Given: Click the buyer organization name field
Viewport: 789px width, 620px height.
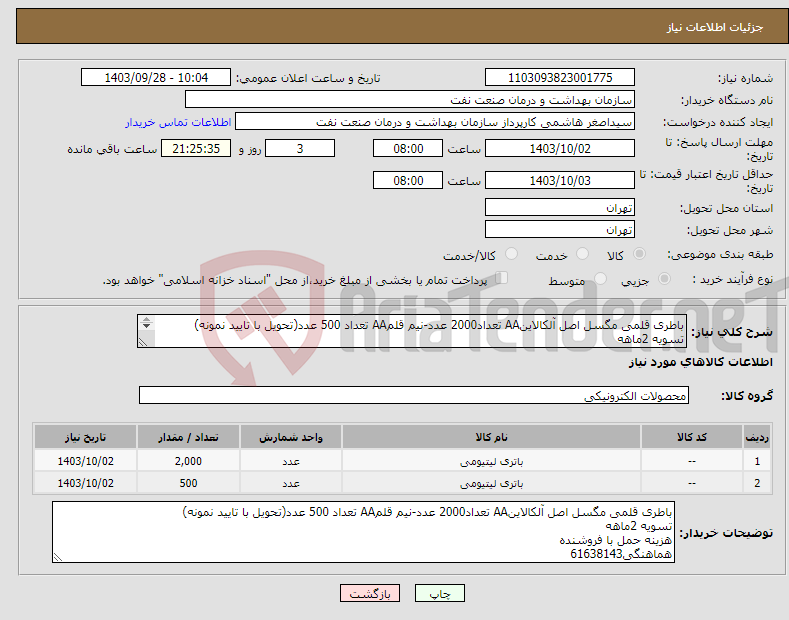Looking at the screenshot, I should coord(410,100).
